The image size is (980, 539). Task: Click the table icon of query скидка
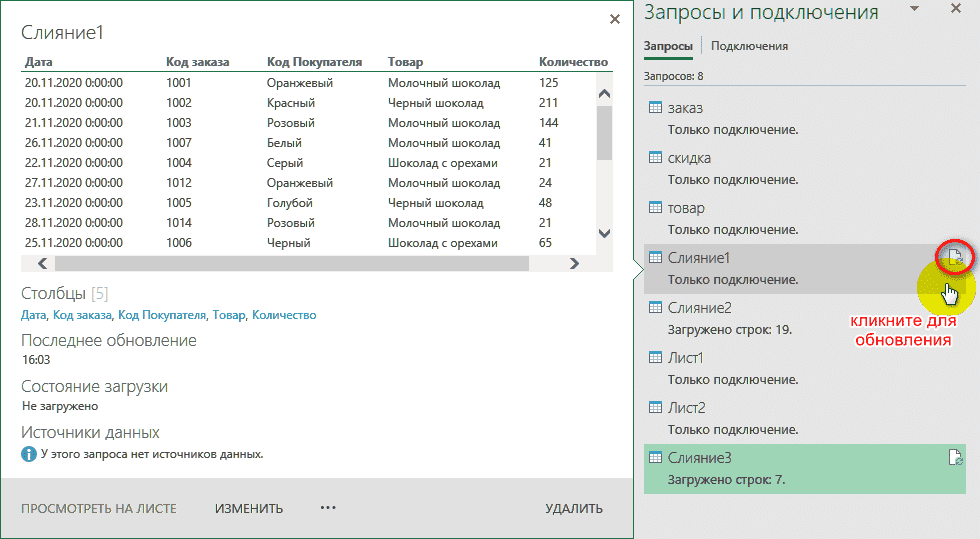point(656,158)
